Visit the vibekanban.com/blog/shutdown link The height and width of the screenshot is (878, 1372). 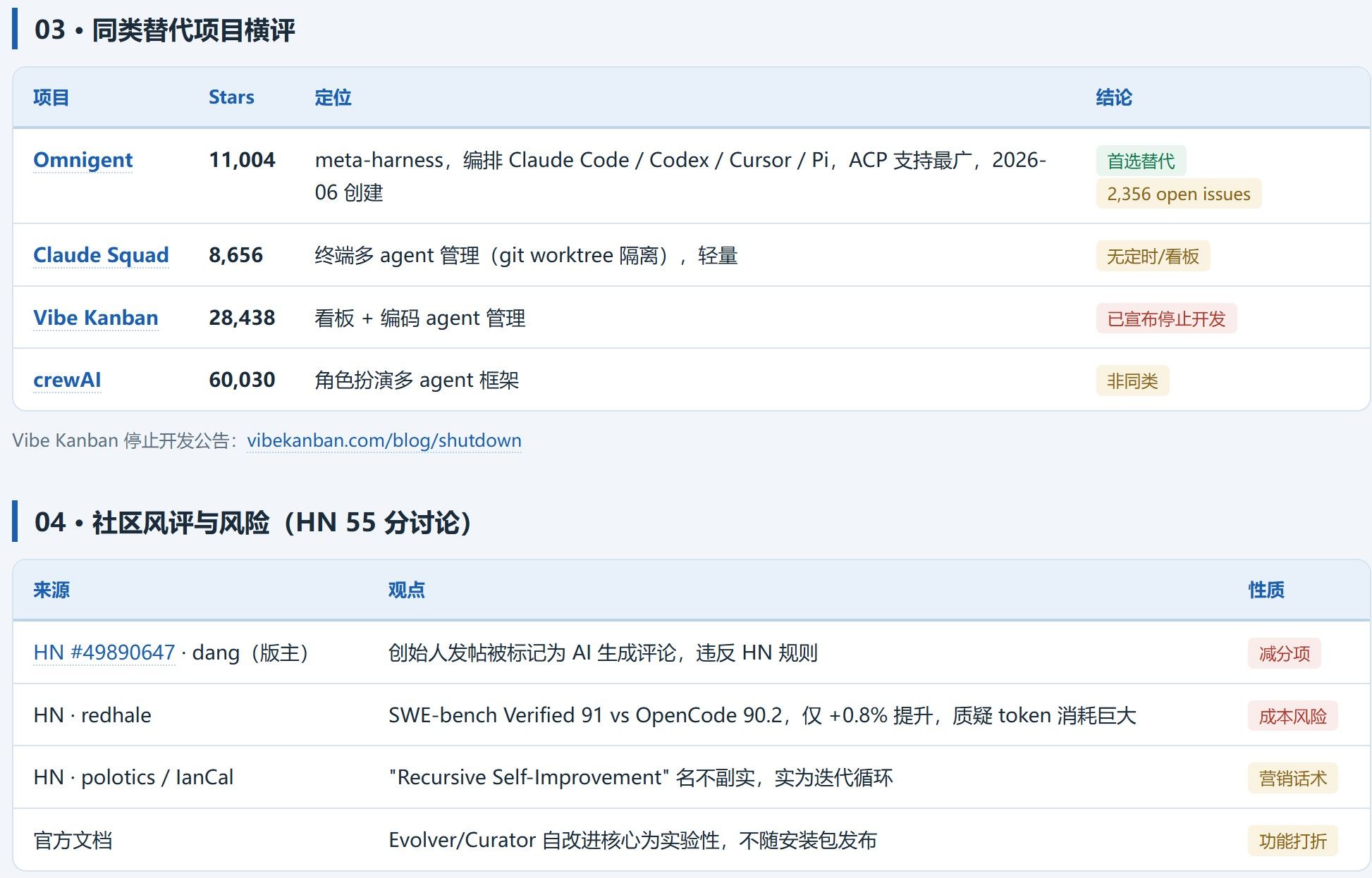tap(384, 440)
